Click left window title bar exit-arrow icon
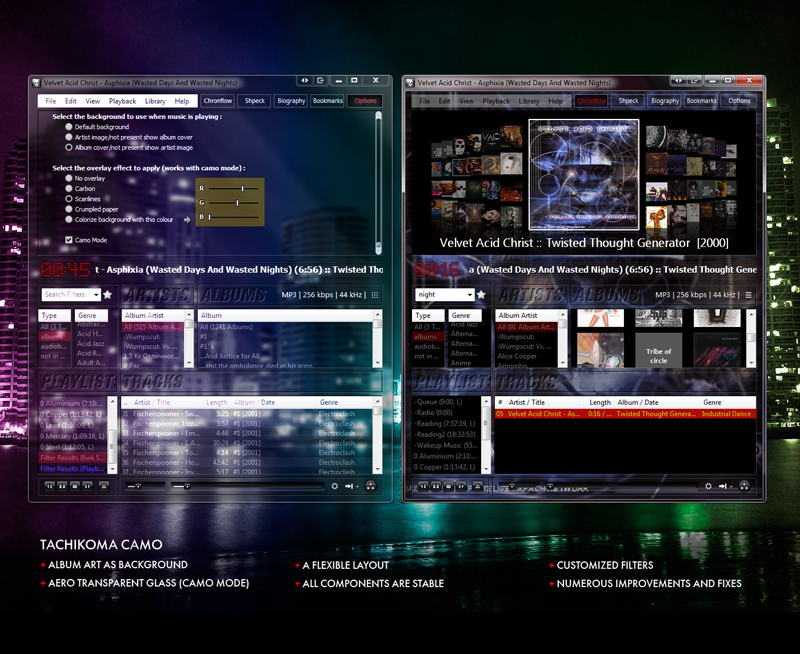This screenshot has width=800, height=654. click(x=320, y=81)
